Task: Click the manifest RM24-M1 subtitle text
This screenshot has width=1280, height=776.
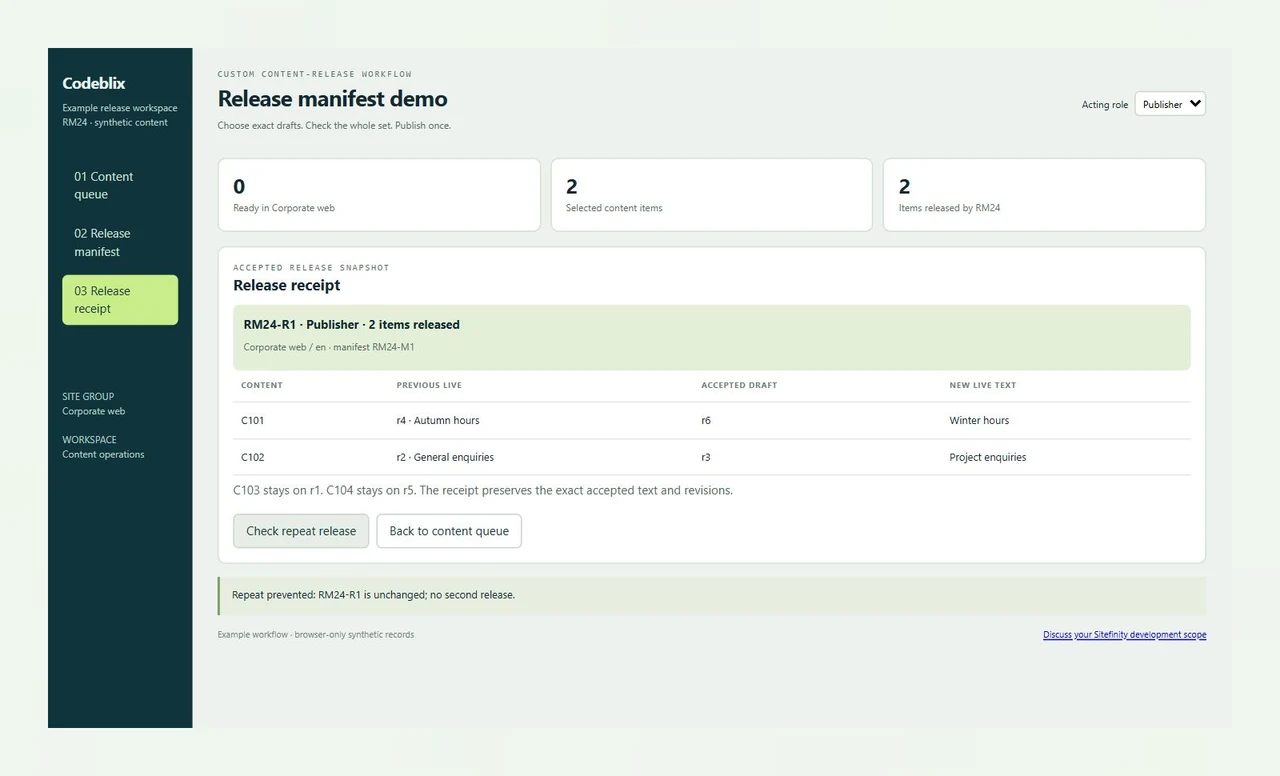Action: (x=329, y=347)
